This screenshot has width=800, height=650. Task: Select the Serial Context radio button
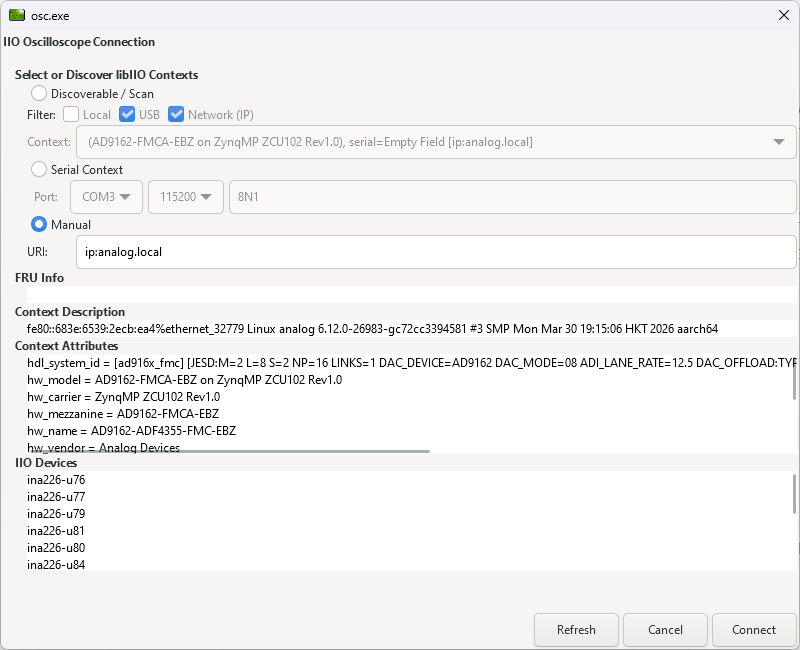[39, 169]
